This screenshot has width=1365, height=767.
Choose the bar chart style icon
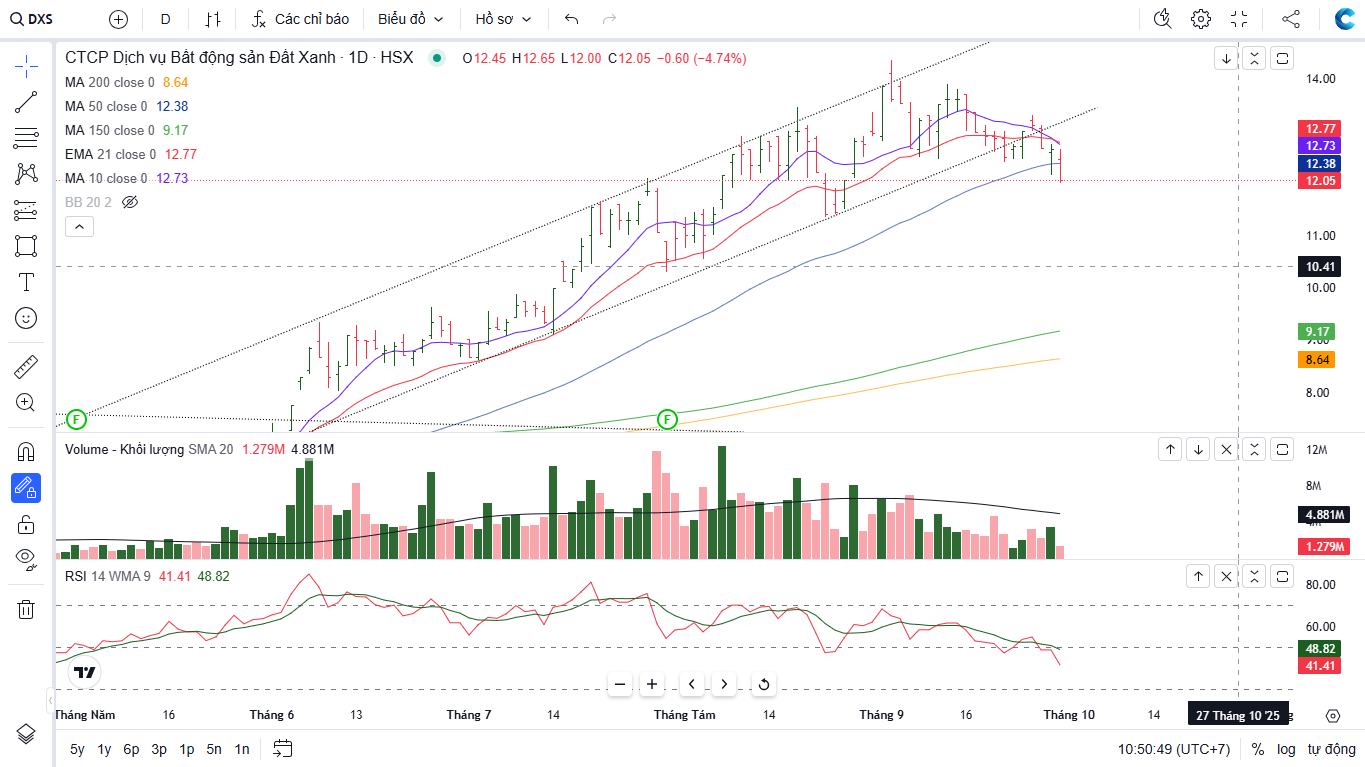click(x=212, y=19)
